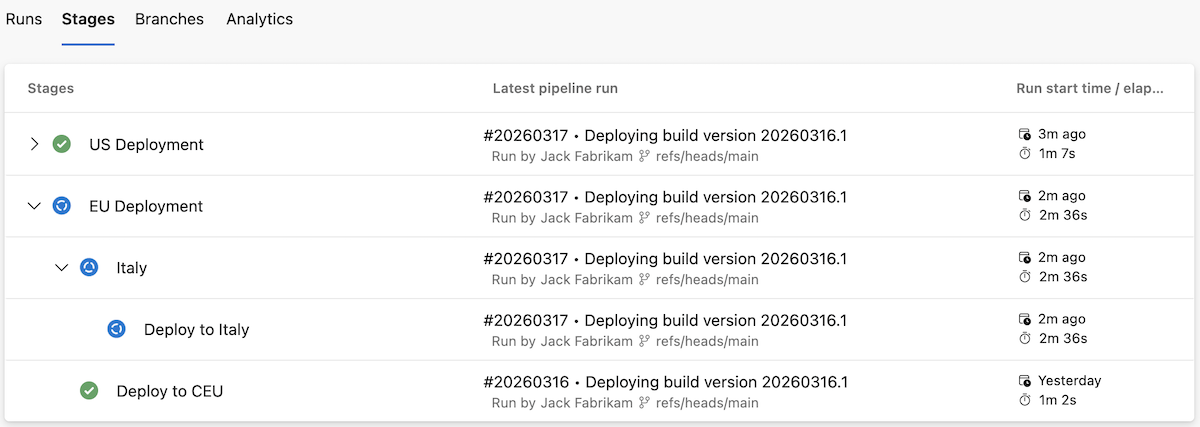Click the branch icon in US Deployment row
1200x427 pixels.
click(x=645, y=156)
